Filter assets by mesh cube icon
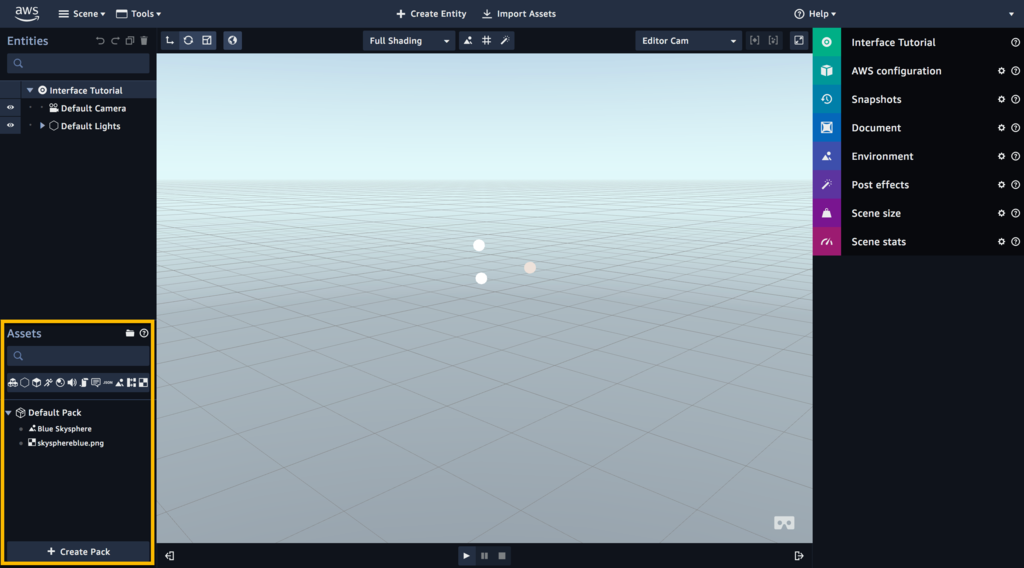 coord(37,383)
